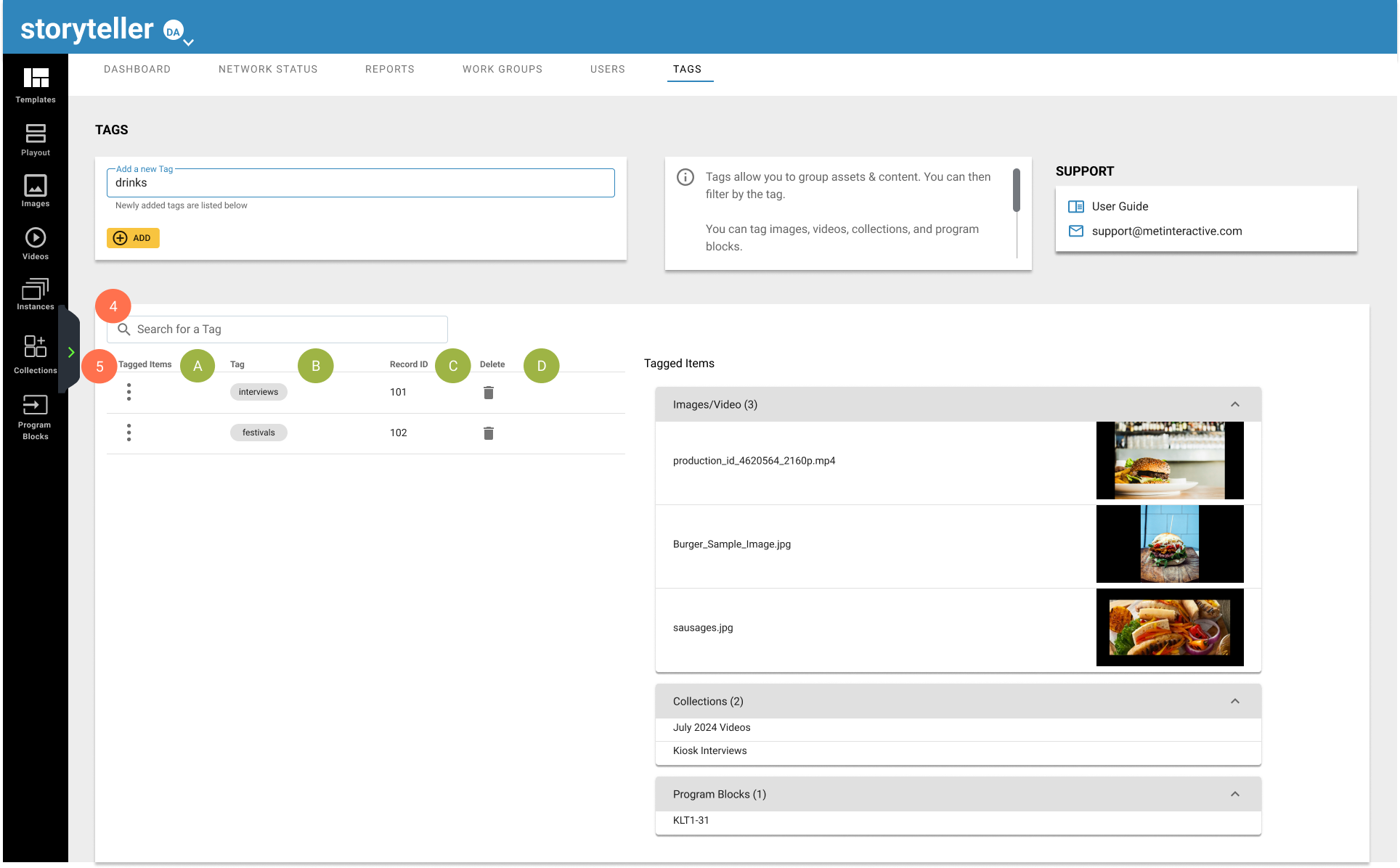The height and width of the screenshot is (868, 1400).
Task: Select the July 2024 Videos collection
Action: pos(712,727)
